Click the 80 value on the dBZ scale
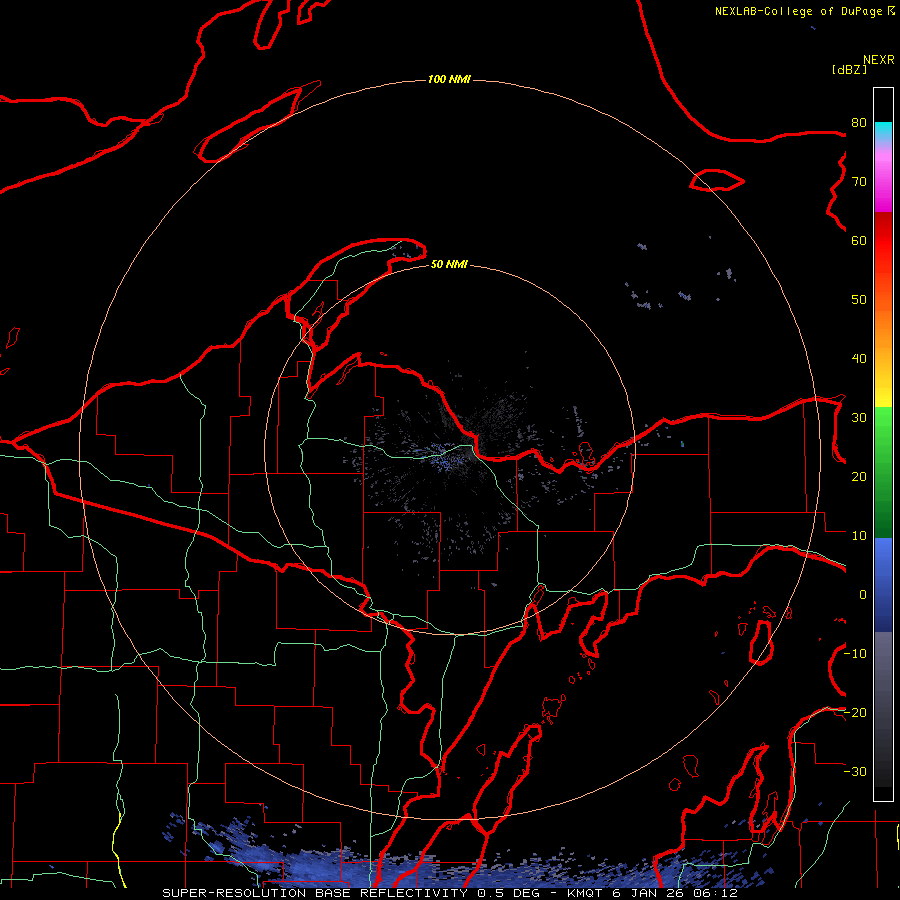 click(859, 122)
